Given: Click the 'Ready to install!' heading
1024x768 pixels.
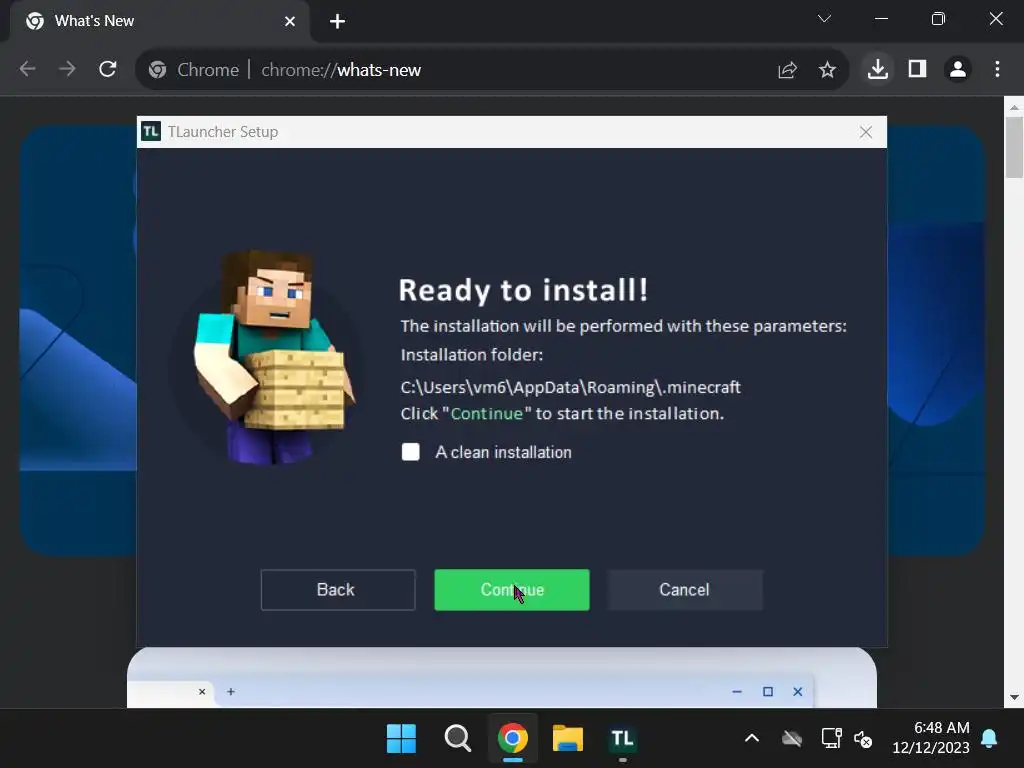Looking at the screenshot, I should point(523,290).
